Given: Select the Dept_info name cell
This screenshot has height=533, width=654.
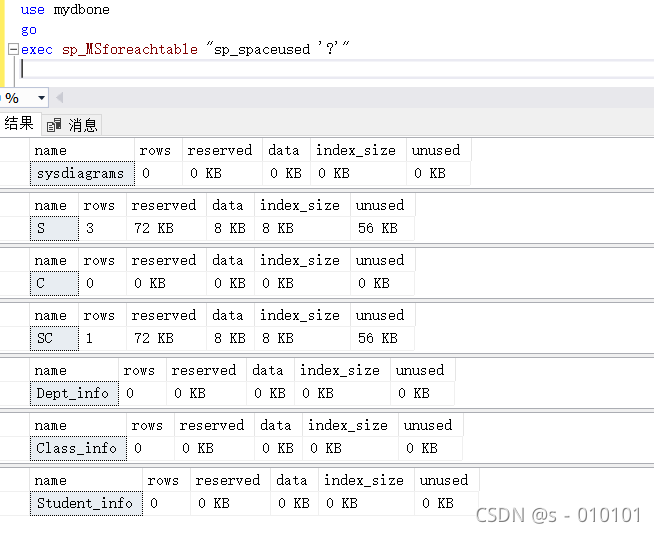Looking at the screenshot, I should 74,394.
